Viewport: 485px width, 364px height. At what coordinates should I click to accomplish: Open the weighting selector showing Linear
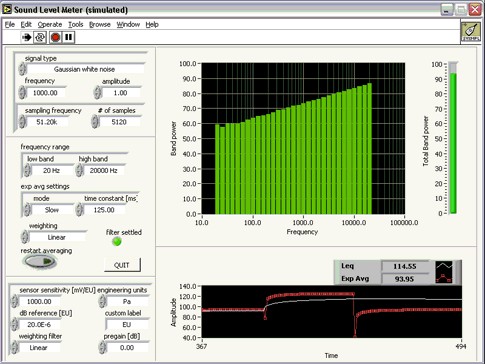[57, 237]
